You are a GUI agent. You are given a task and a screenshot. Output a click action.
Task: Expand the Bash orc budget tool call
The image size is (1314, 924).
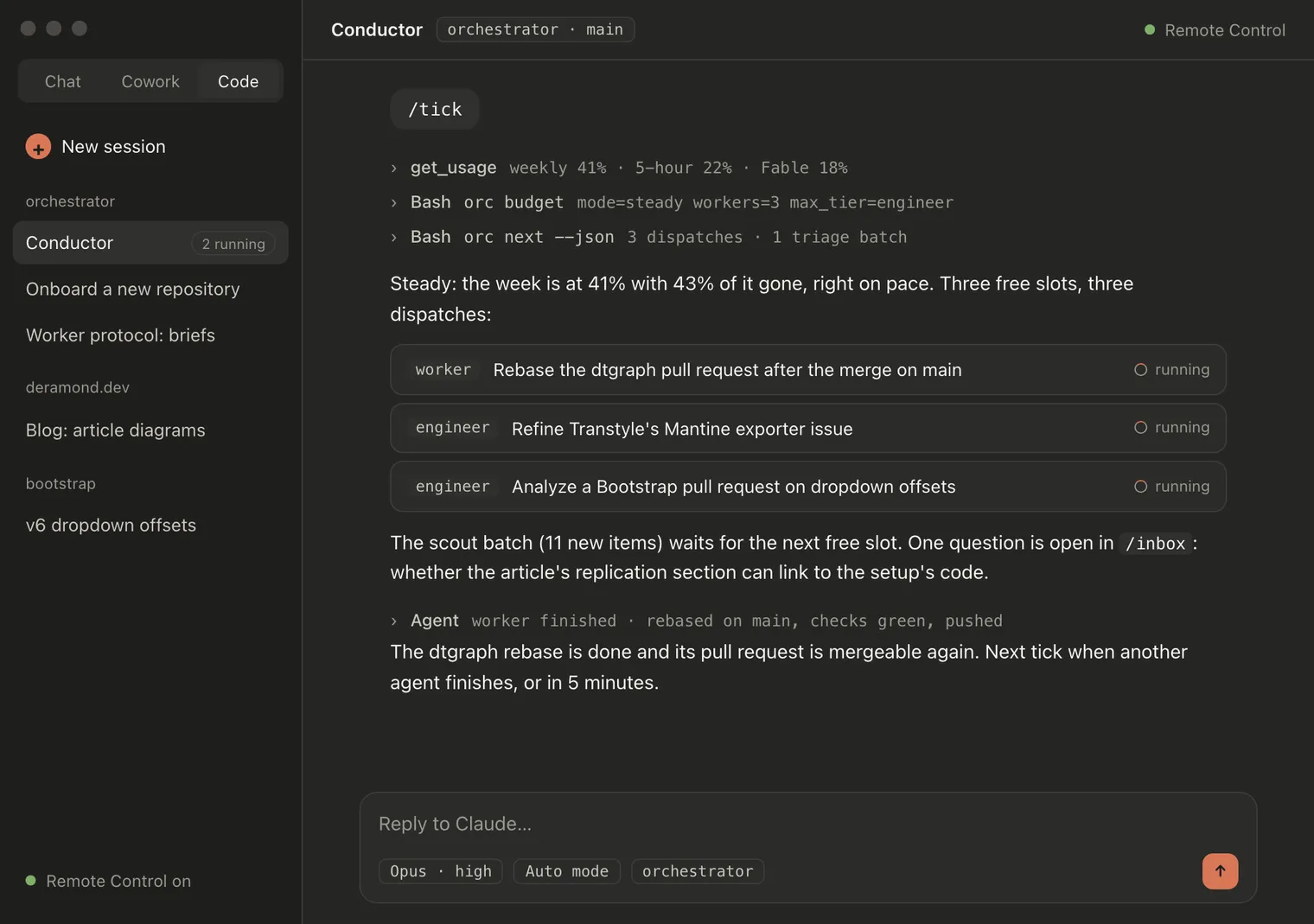click(394, 202)
